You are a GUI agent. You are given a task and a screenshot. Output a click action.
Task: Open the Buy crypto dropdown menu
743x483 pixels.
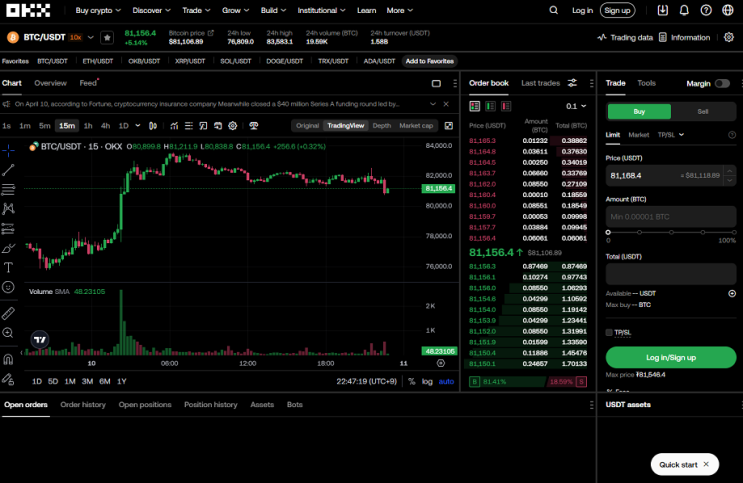pyautogui.click(x=98, y=10)
